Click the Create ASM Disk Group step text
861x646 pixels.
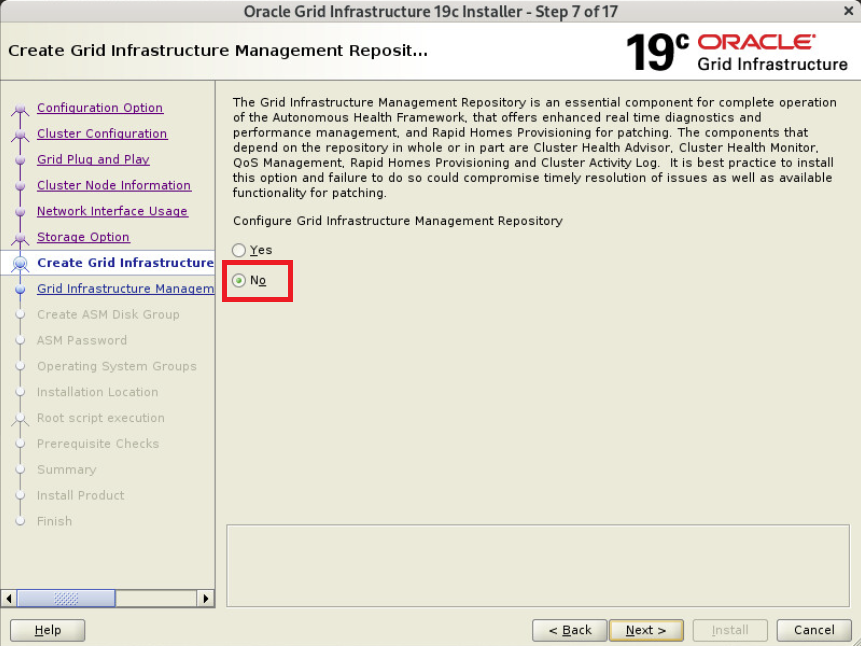tap(108, 314)
